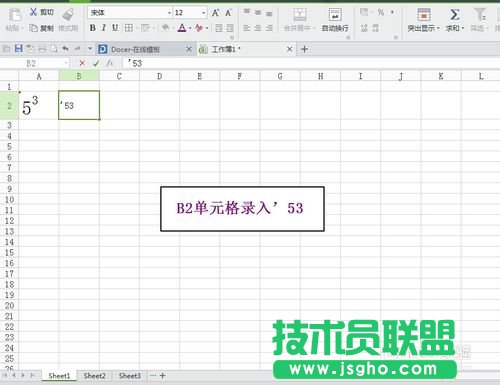
Task: Click the Print icon in quick toolbar
Action: pos(42,49)
